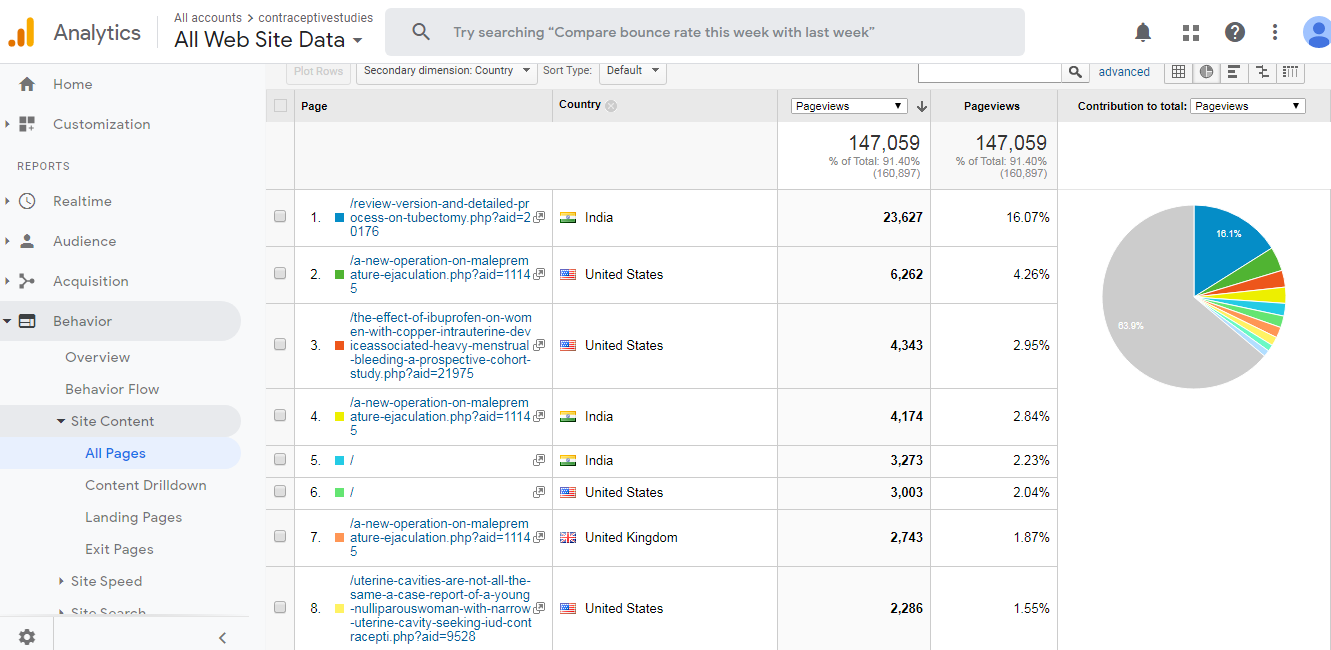Switch to the Data table view icon
The height and width of the screenshot is (650, 1331).
(1179, 72)
